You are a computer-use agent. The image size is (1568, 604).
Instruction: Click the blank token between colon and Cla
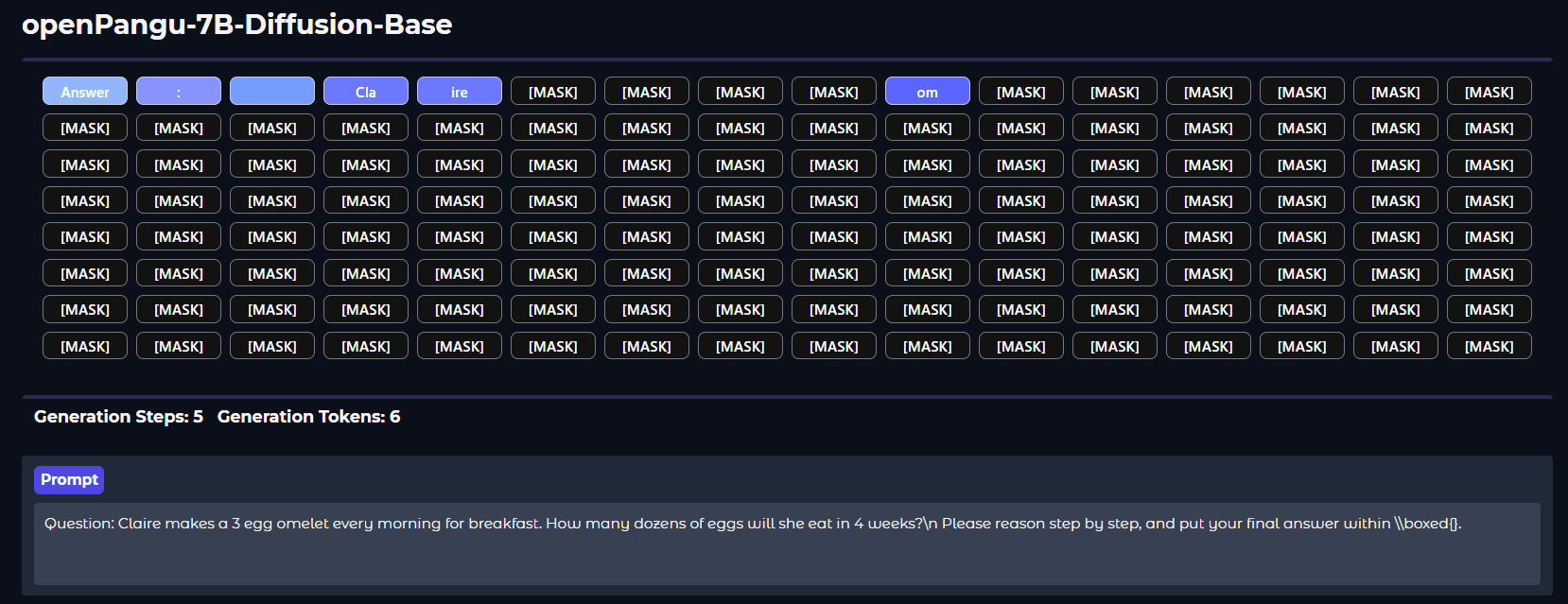[x=272, y=92]
